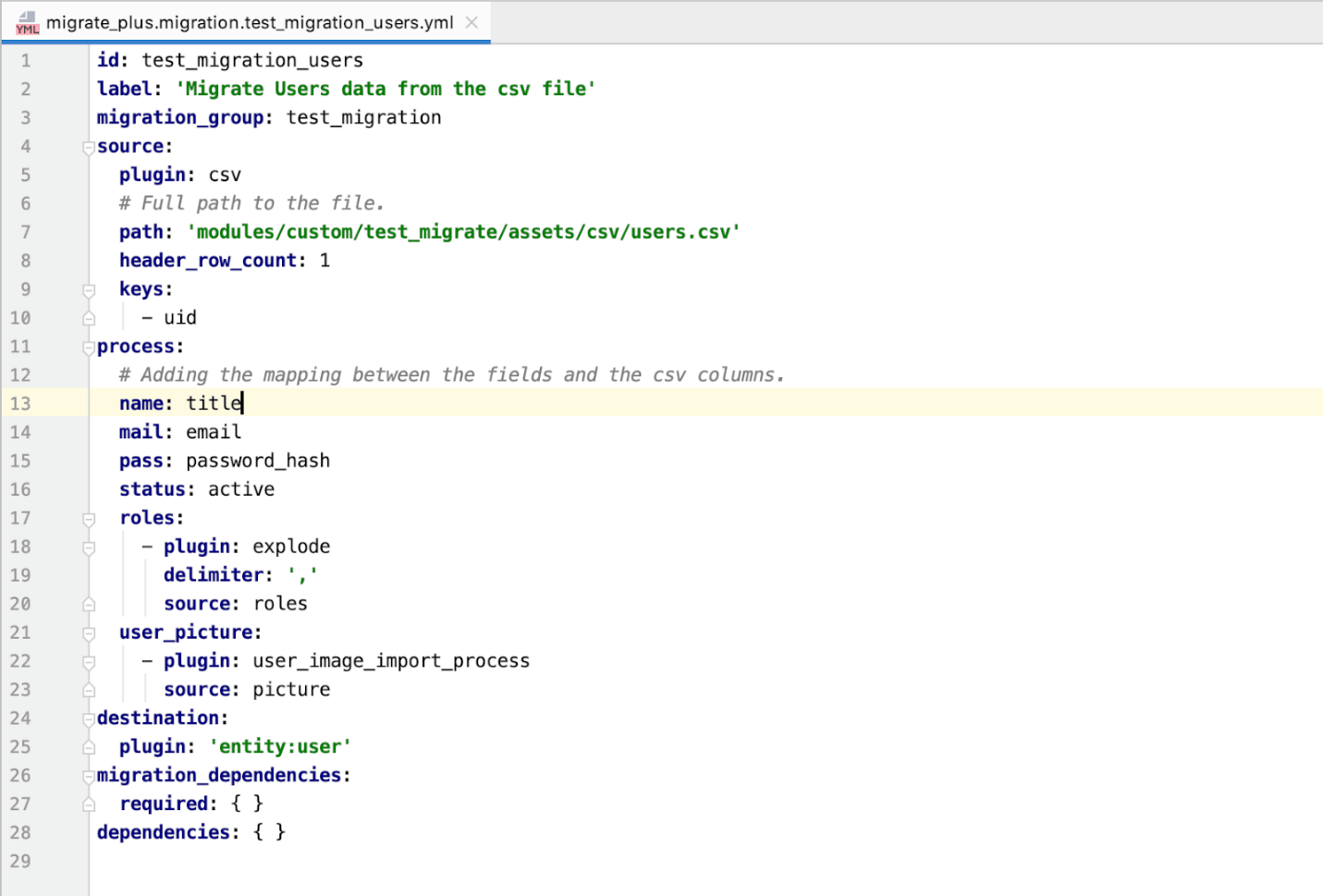Collapse the process section fold marker
Image resolution: width=1323 pixels, height=896 pixels.
89,347
